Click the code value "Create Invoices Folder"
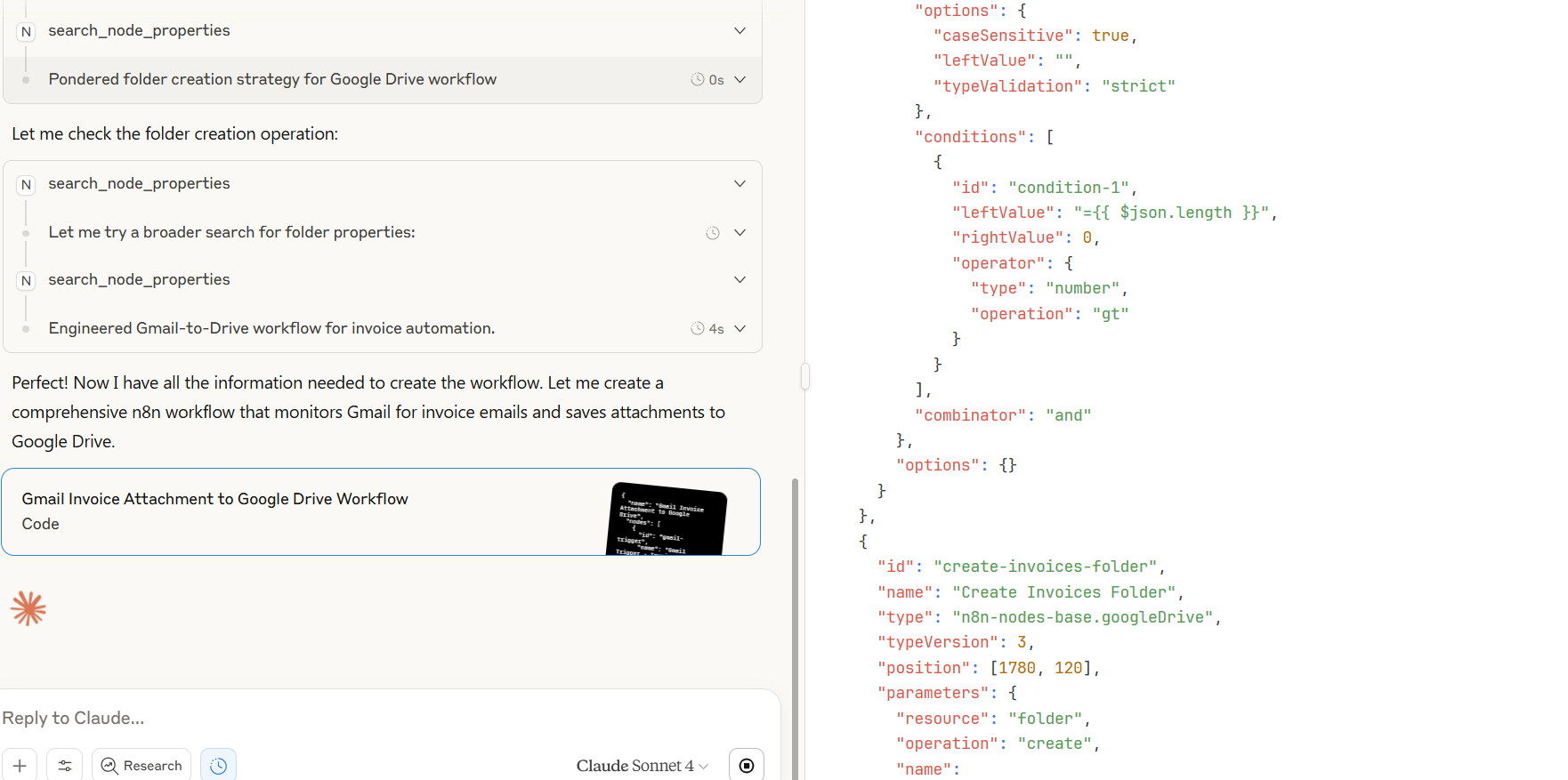 (1063, 592)
